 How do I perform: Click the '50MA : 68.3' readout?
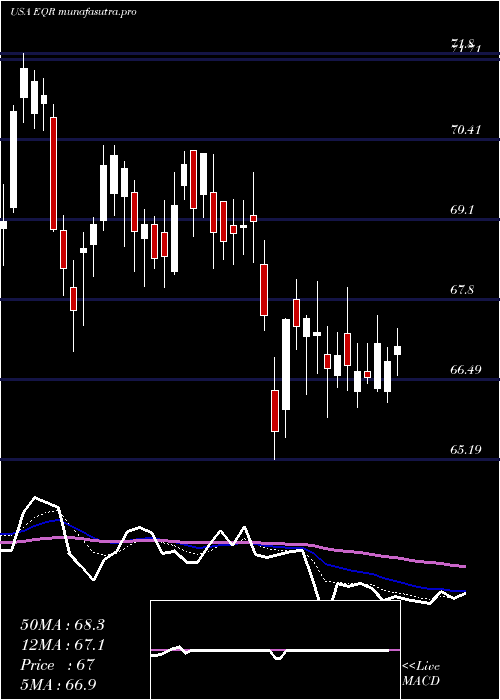pos(62,625)
